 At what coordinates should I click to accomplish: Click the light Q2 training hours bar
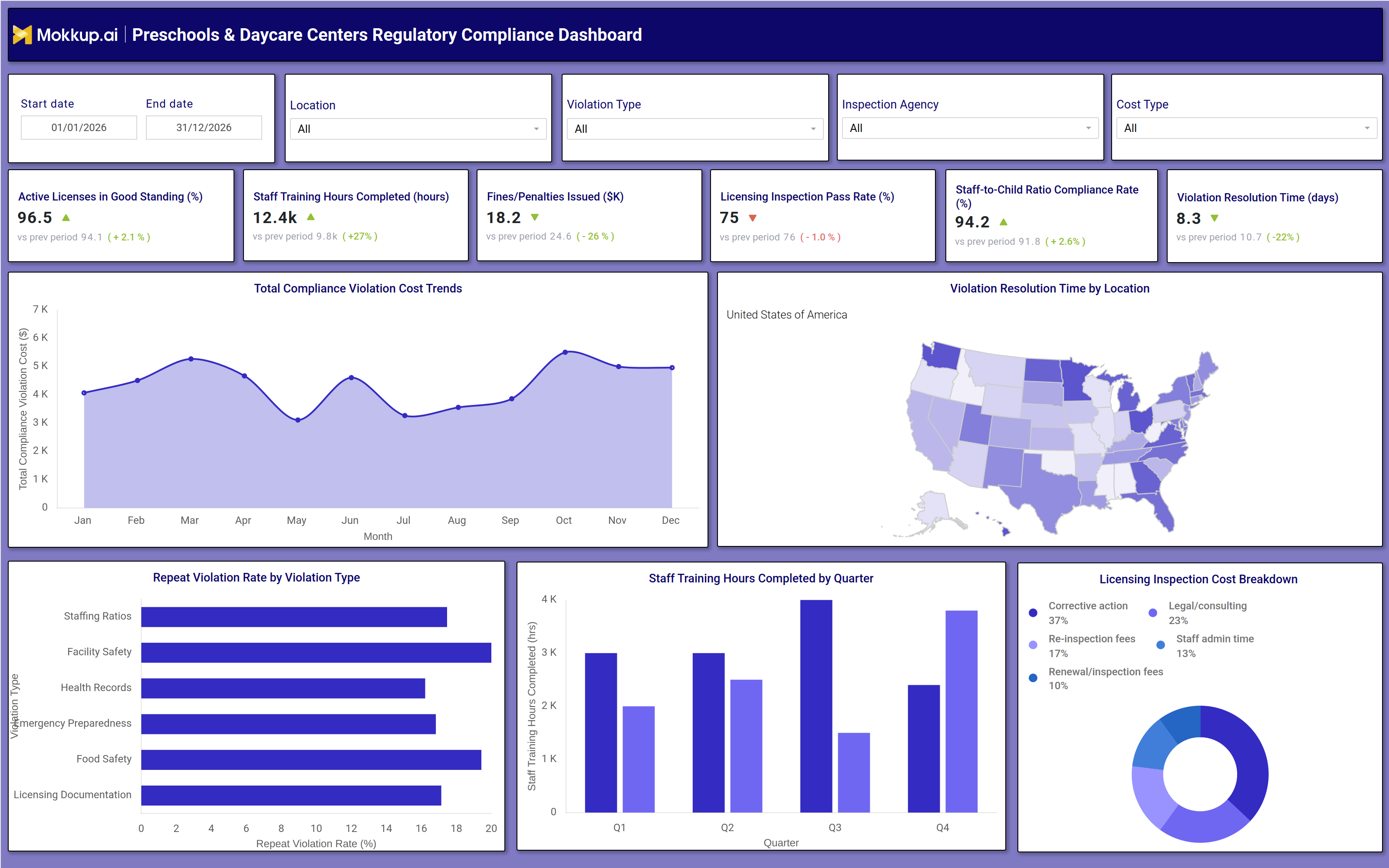[x=746, y=746]
